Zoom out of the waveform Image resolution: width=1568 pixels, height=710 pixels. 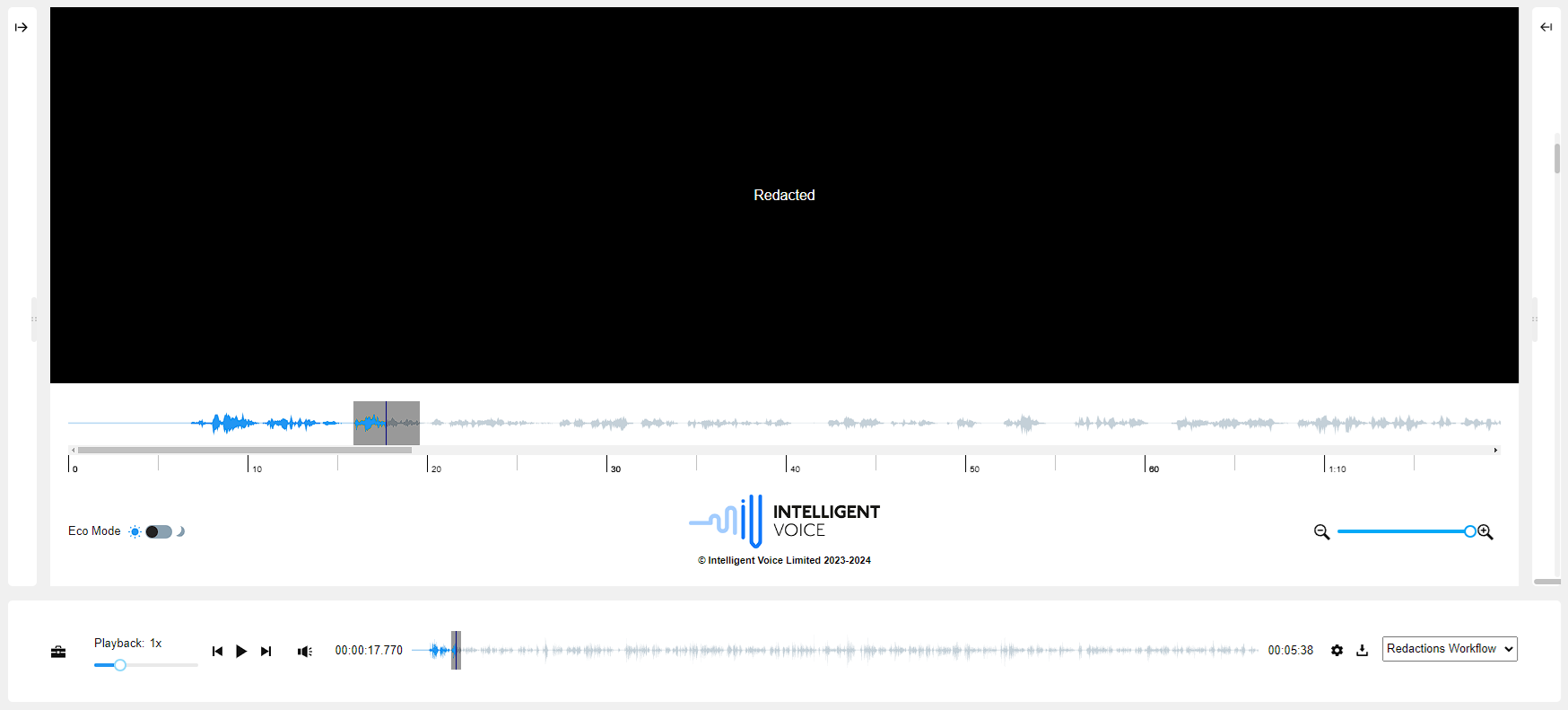[1321, 532]
